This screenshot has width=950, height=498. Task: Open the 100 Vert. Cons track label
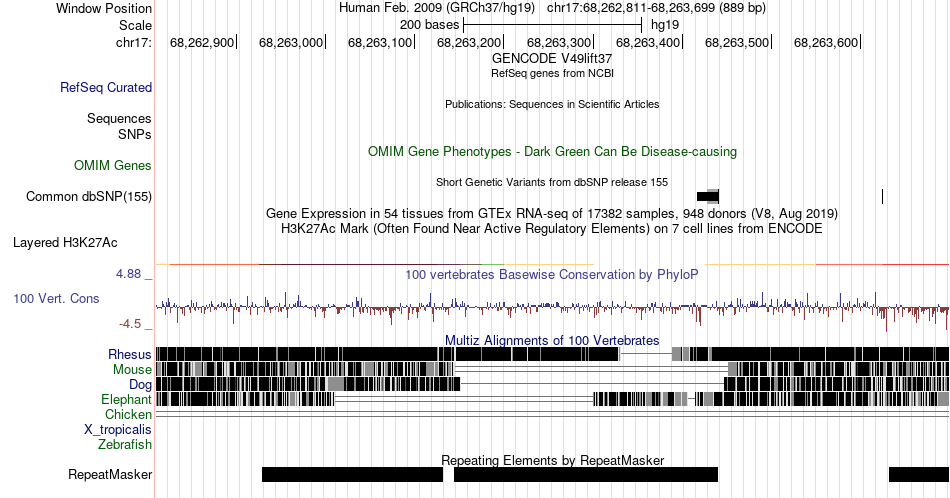(x=56, y=298)
